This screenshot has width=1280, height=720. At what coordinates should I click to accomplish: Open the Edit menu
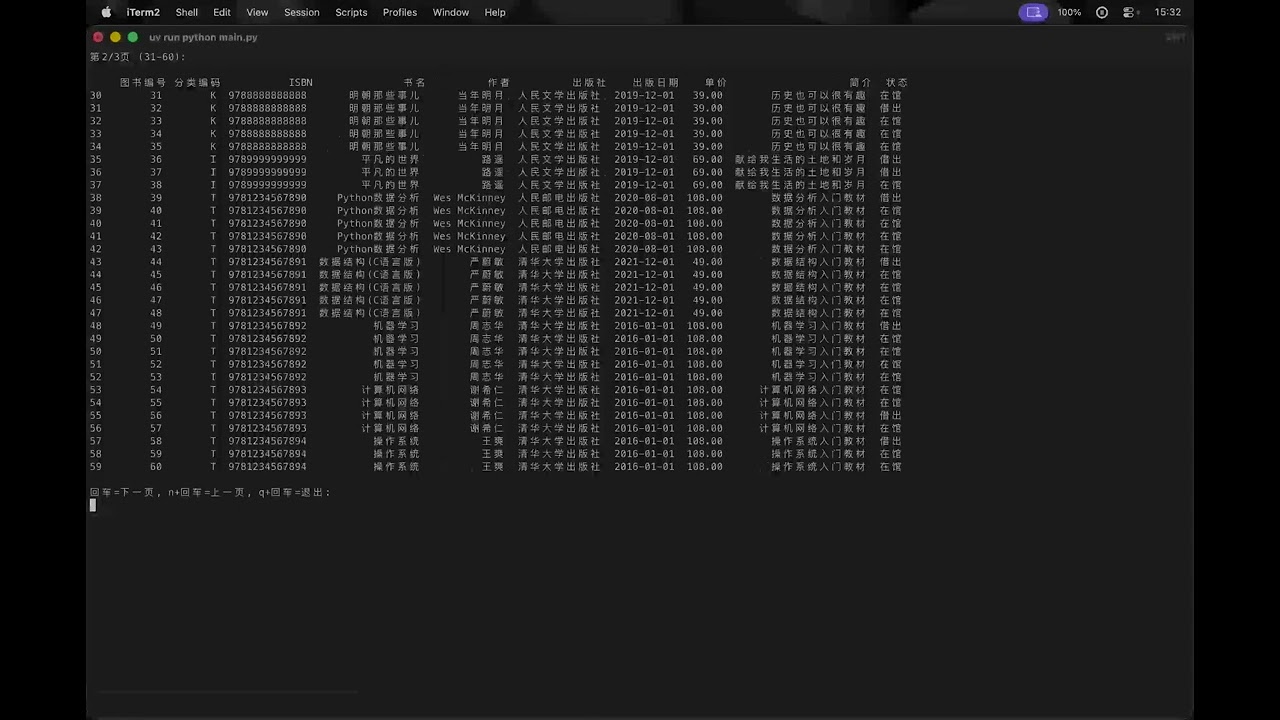[222, 12]
